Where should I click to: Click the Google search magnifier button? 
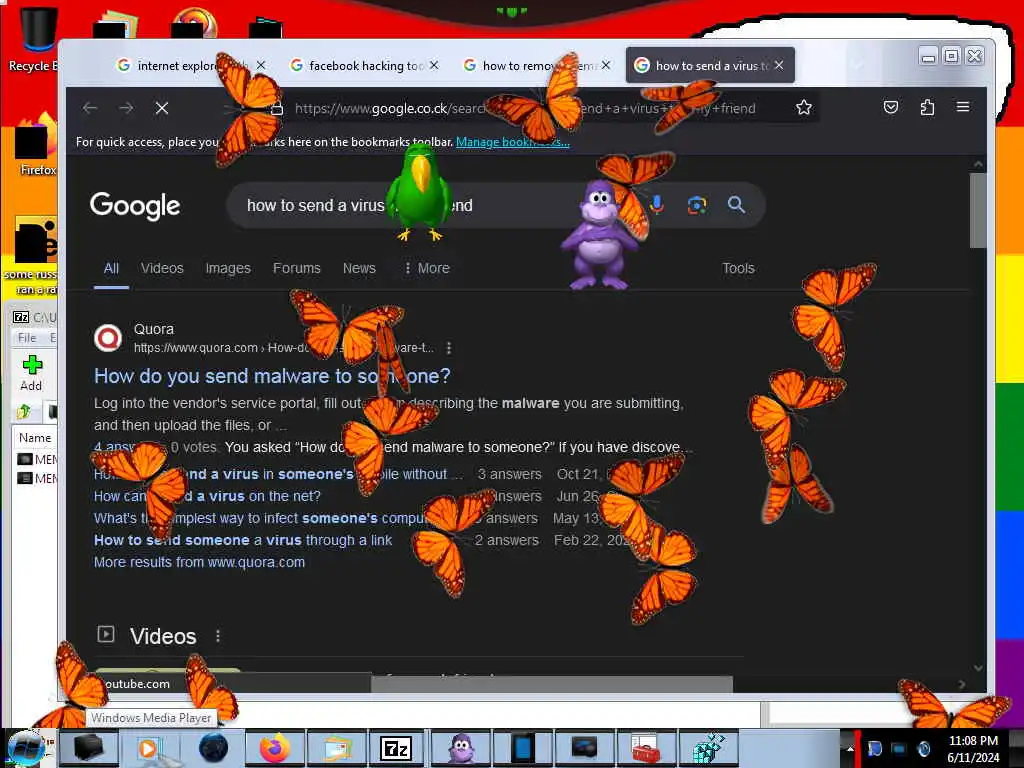(737, 204)
